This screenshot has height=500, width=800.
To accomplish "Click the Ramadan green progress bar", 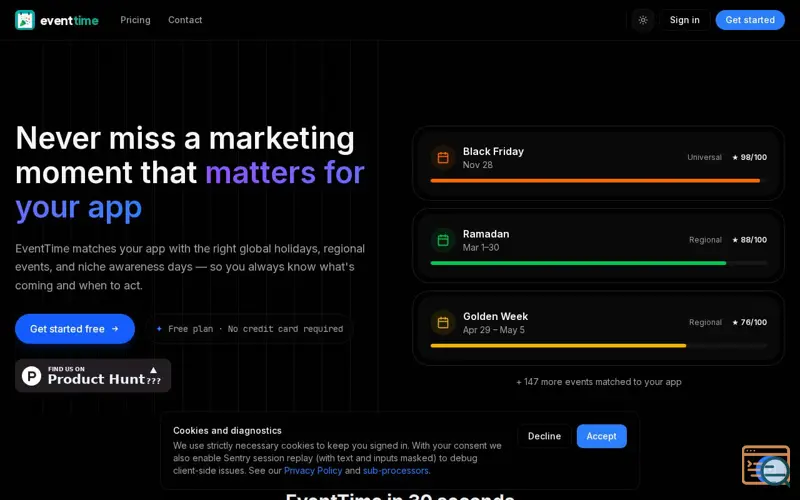I will point(579,263).
